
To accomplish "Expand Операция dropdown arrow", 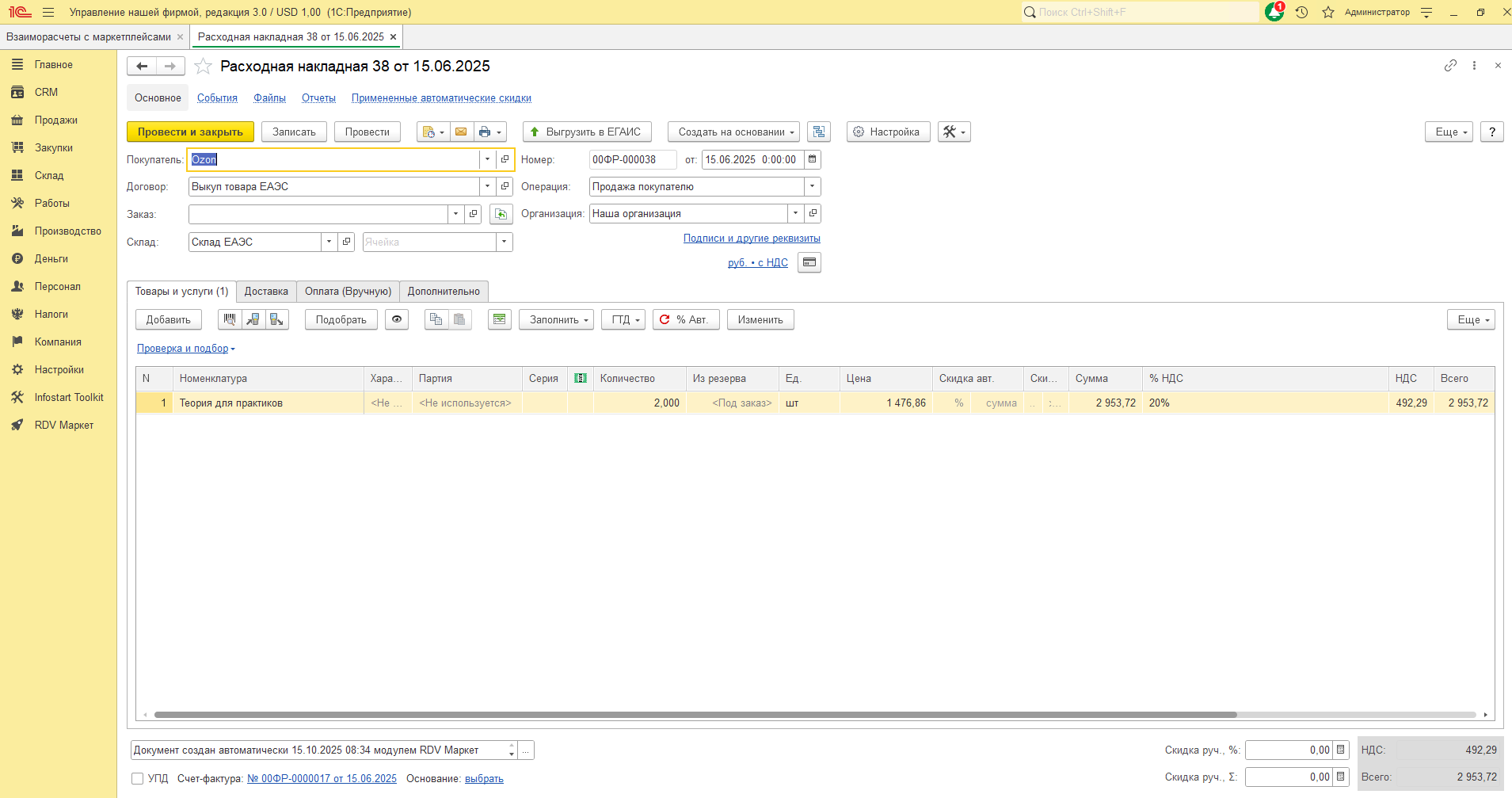I will point(812,186).
